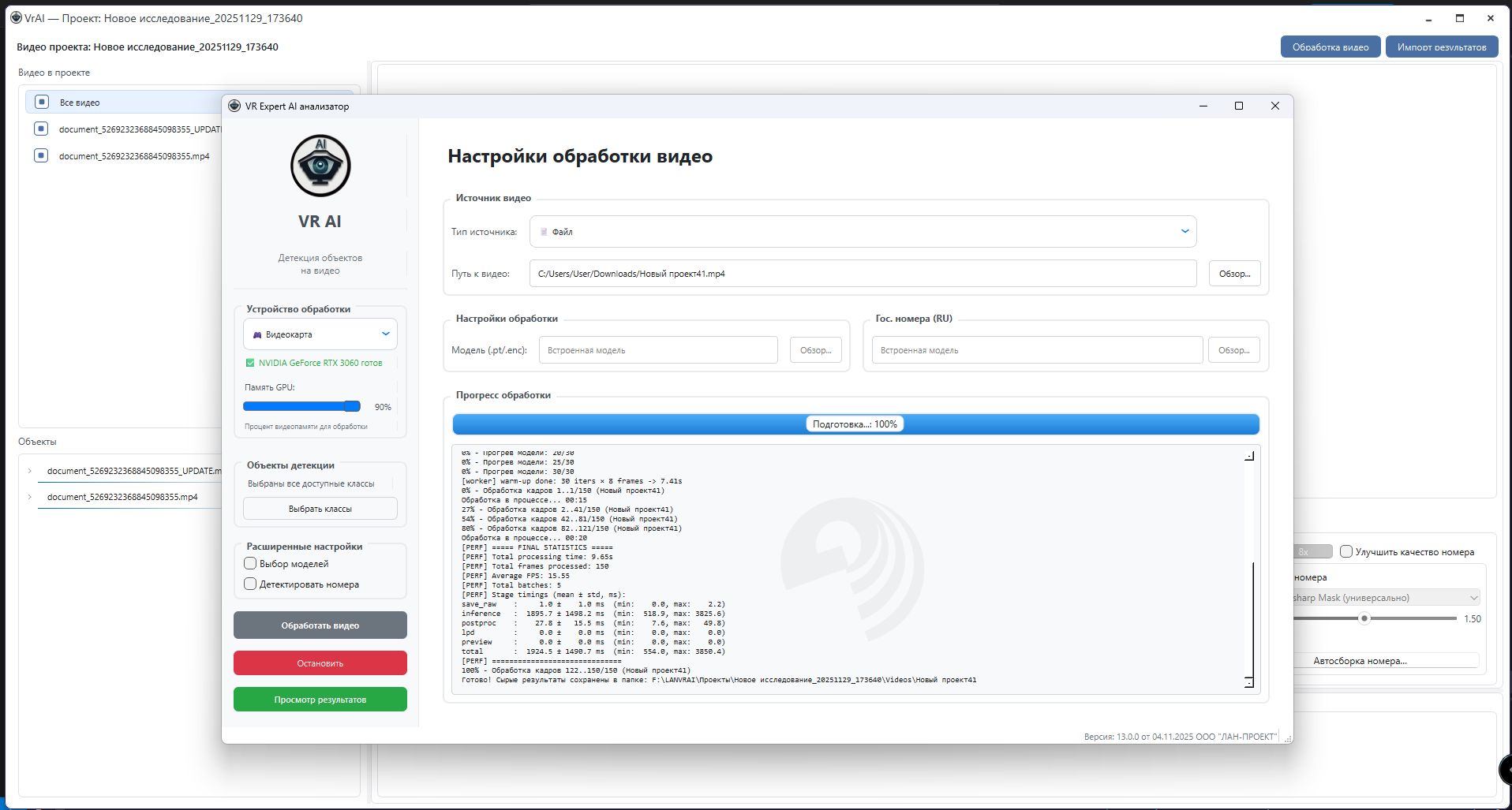This screenshot has width=1512, height=810.
Task: Click the resize grip in dialog corner
Action: tap(1288, 739)
